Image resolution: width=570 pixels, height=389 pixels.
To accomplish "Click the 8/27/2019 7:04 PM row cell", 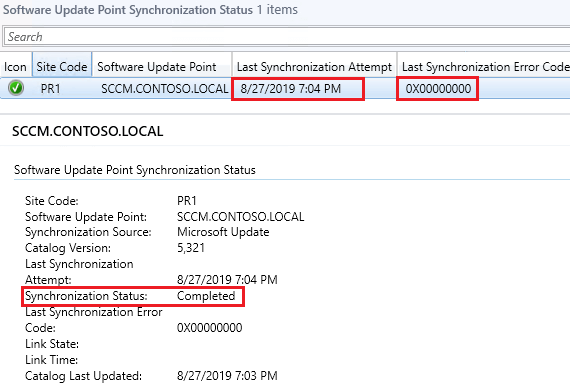I will [x=290, y=89].
